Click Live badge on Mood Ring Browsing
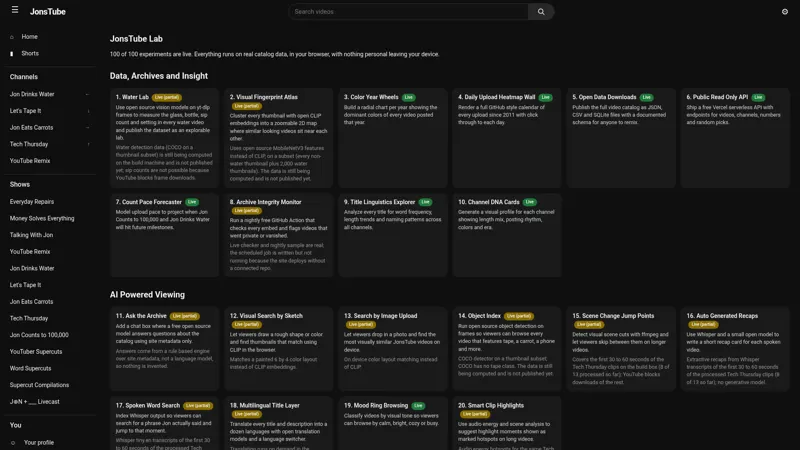This screenshot has height=450, width=800. (418, 406)
